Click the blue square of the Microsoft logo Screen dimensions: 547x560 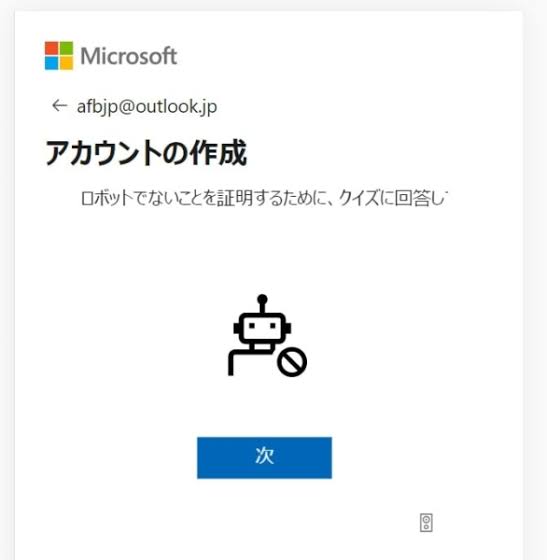[x=51, y=63]
